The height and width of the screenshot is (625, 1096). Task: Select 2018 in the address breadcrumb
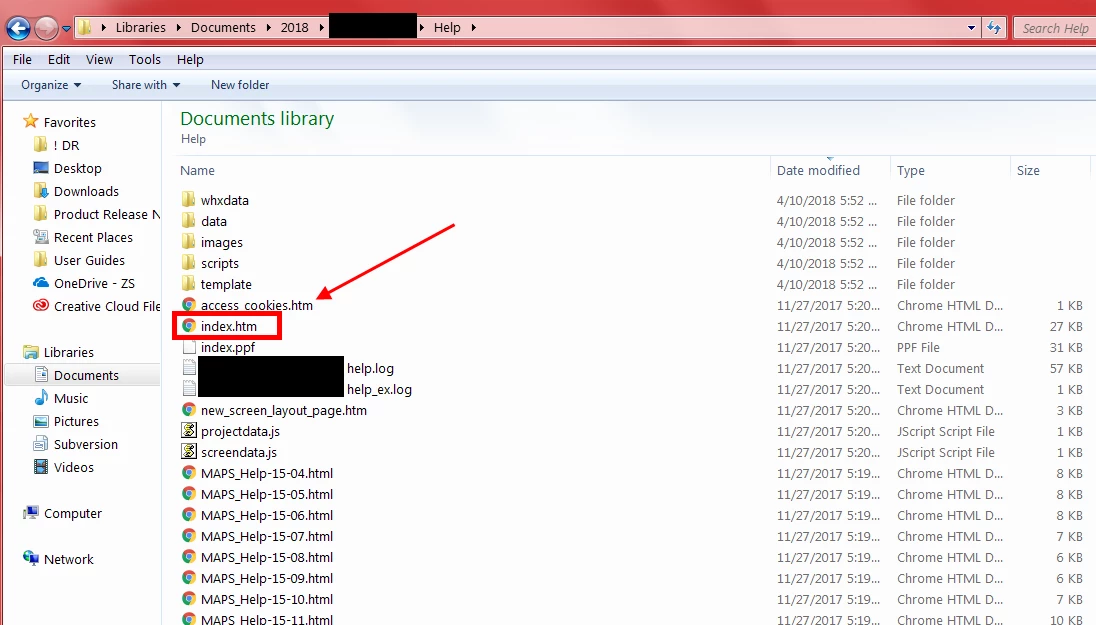[x=294, y=27]
